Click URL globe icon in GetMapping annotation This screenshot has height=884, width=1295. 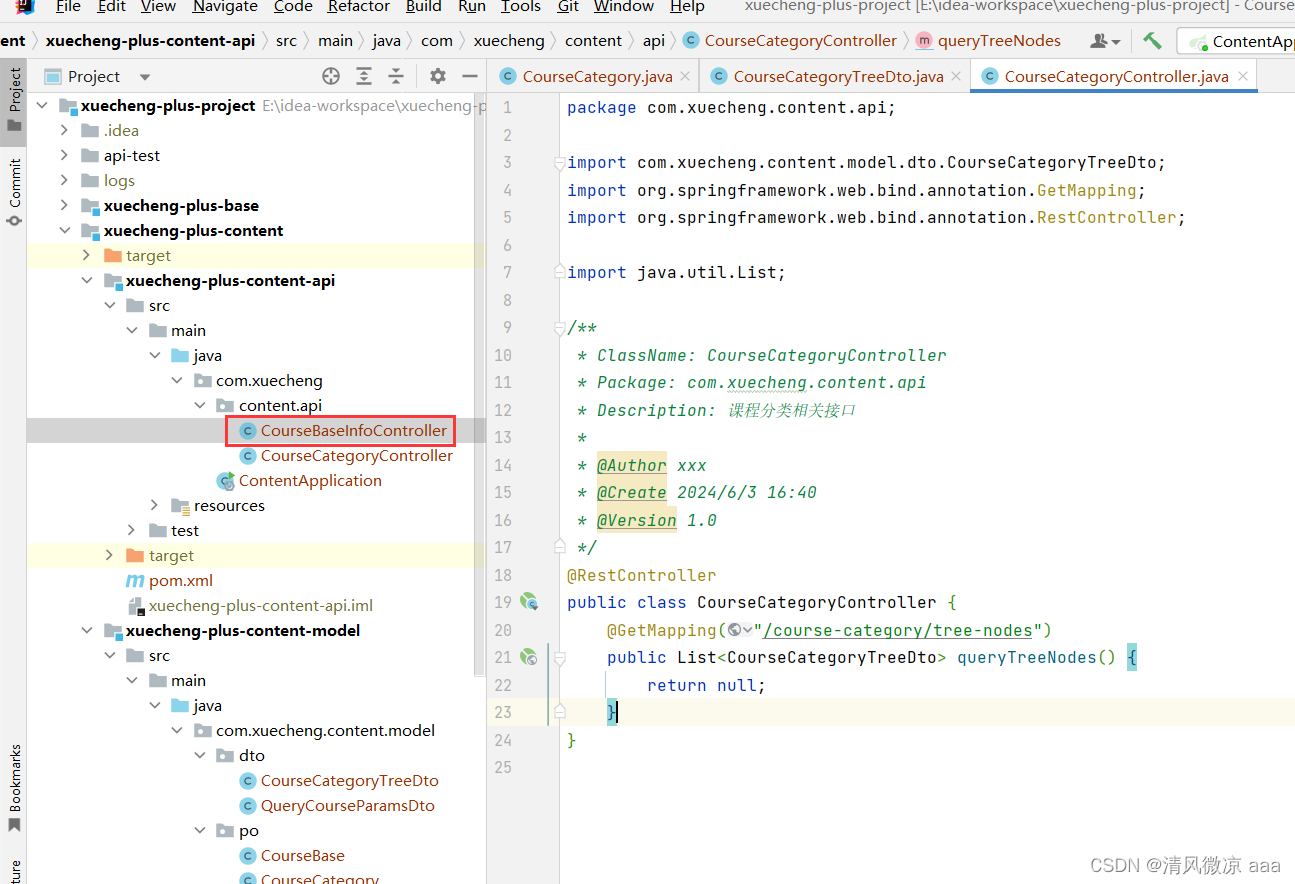click(x=735, y=630)
